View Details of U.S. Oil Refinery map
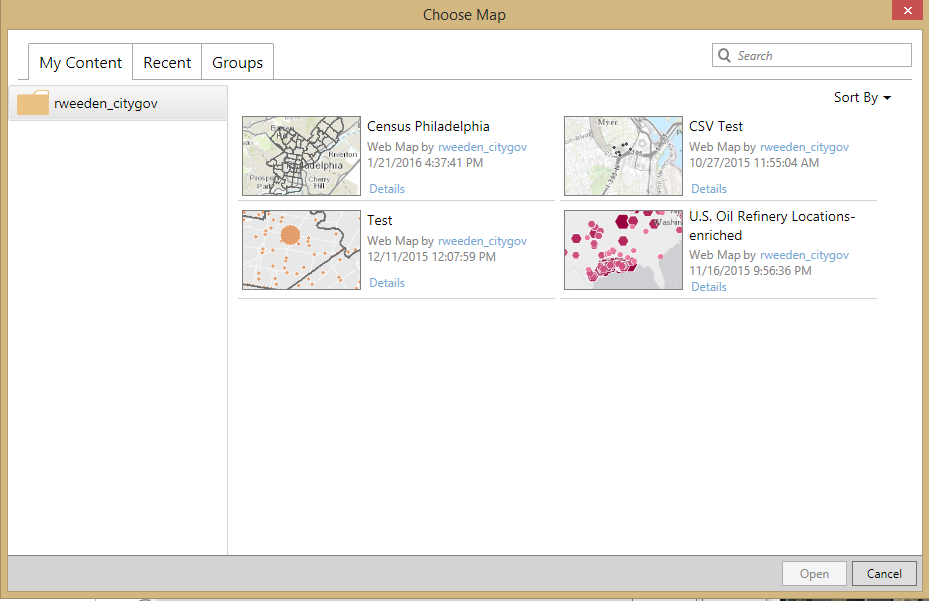This screenshot has height=601, width=929. pos(709,287)
